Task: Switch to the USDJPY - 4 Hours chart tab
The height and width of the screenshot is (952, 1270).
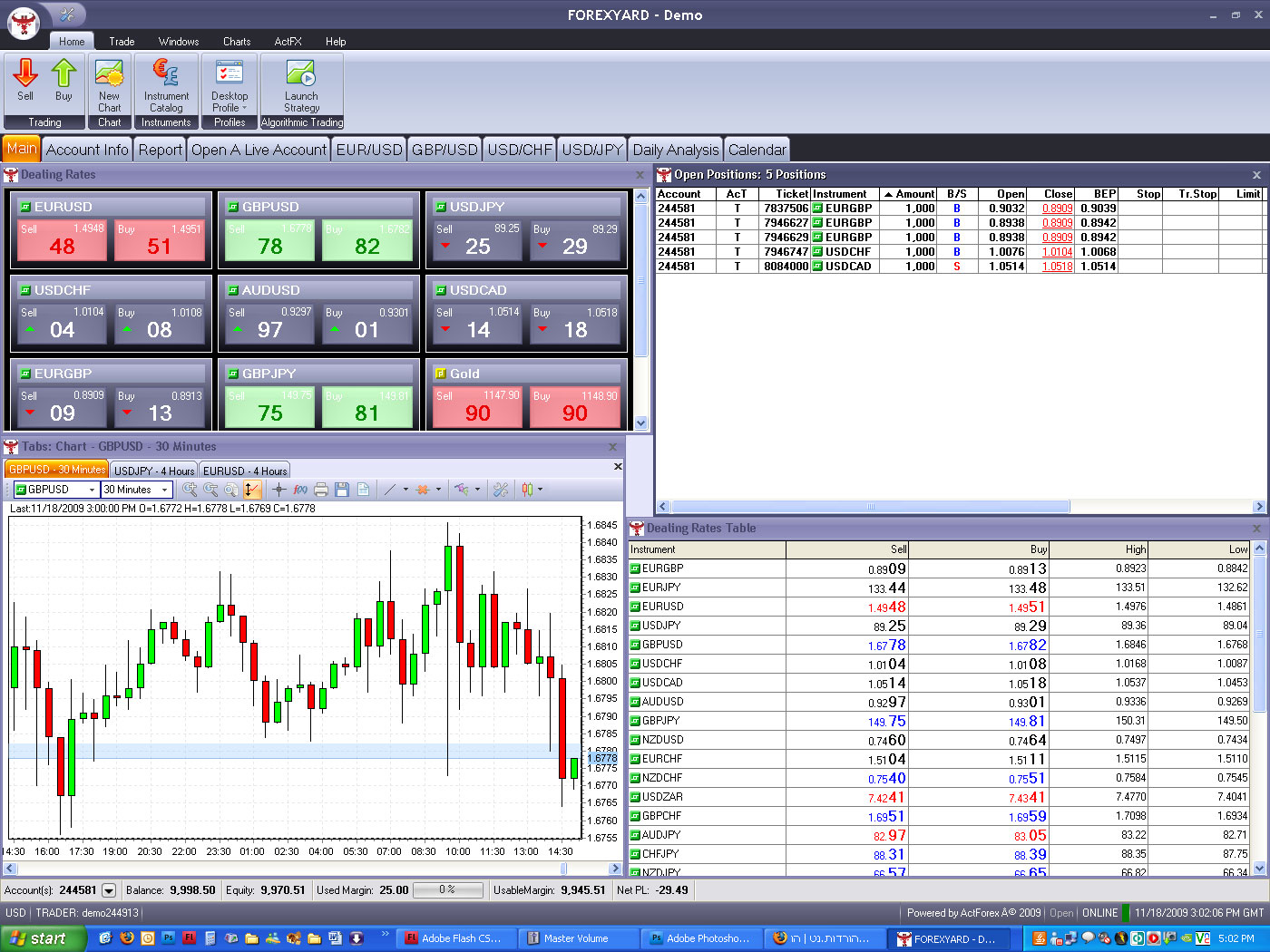Action: point(152,470)
